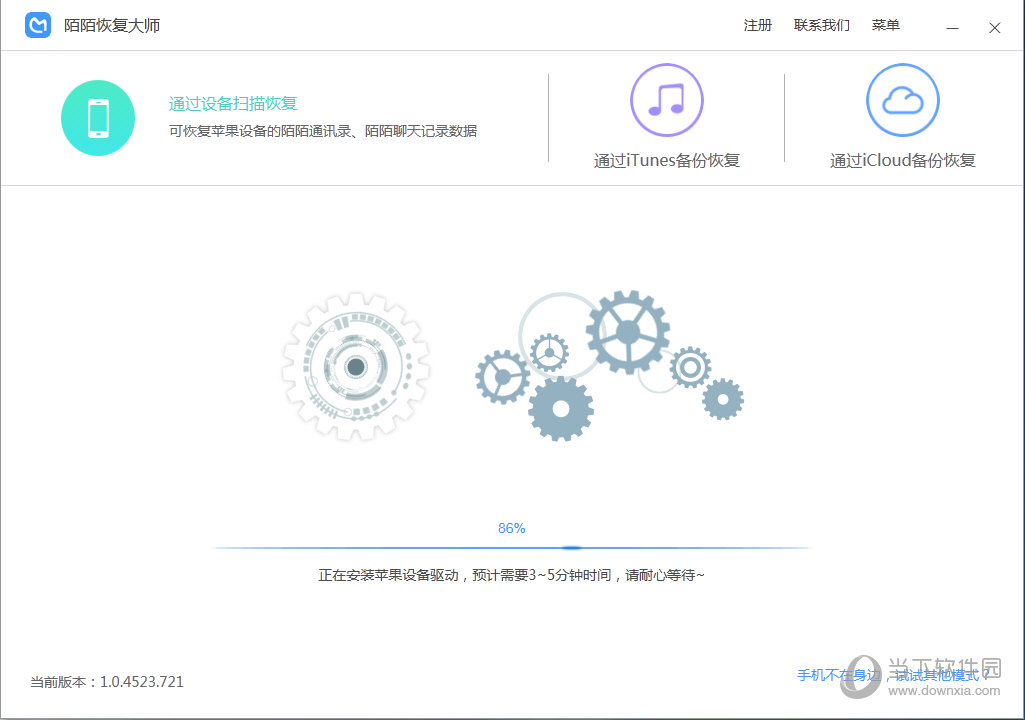Minimize the recovery window

tap(952, 27)
